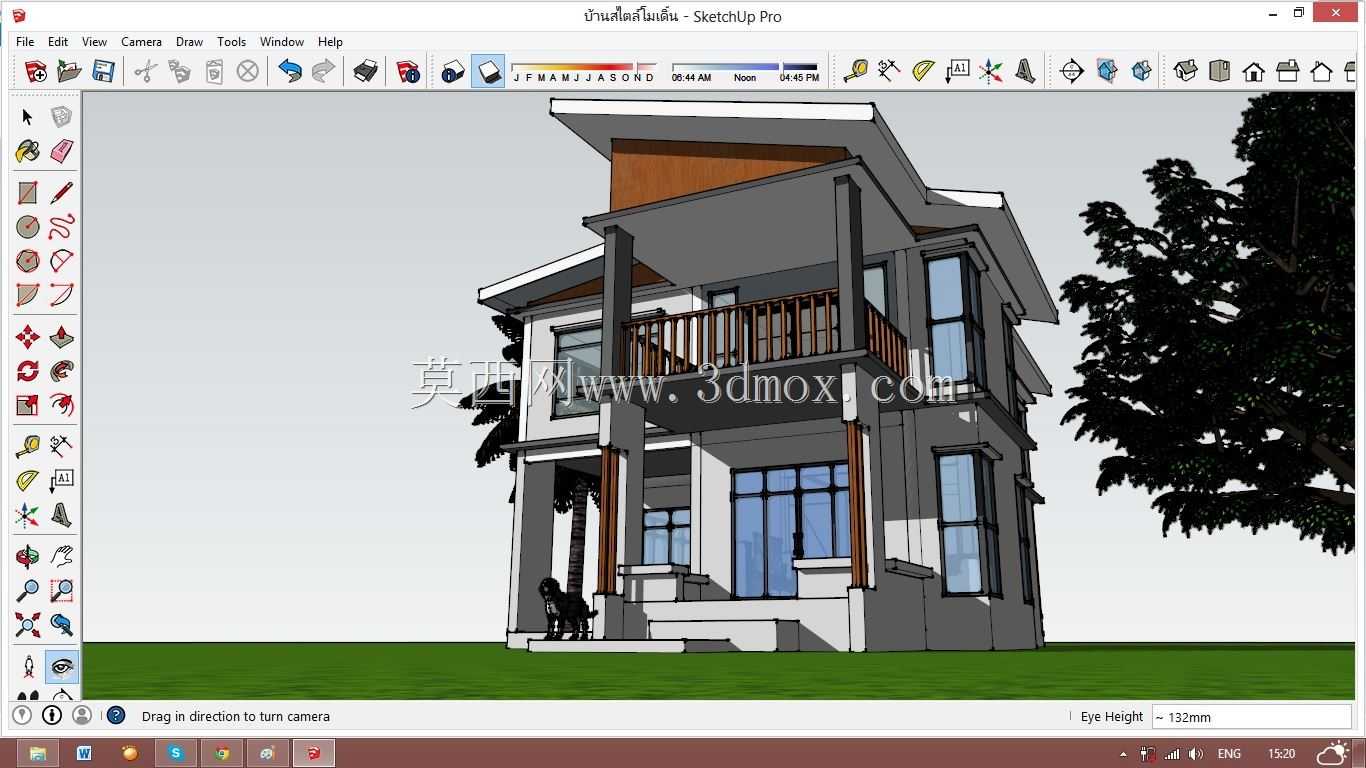The height and width of the screenshot is (768, 1366).
Task: Select the Line pencil tool
Action: click(62, 192)
